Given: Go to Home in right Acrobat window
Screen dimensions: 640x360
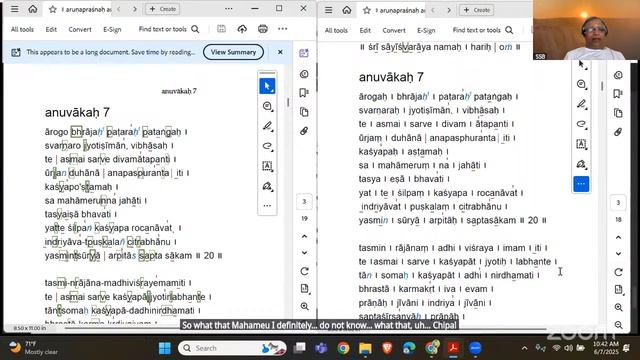Looking at the screenshot, I should pyautogui.click(x=347, y=10).
